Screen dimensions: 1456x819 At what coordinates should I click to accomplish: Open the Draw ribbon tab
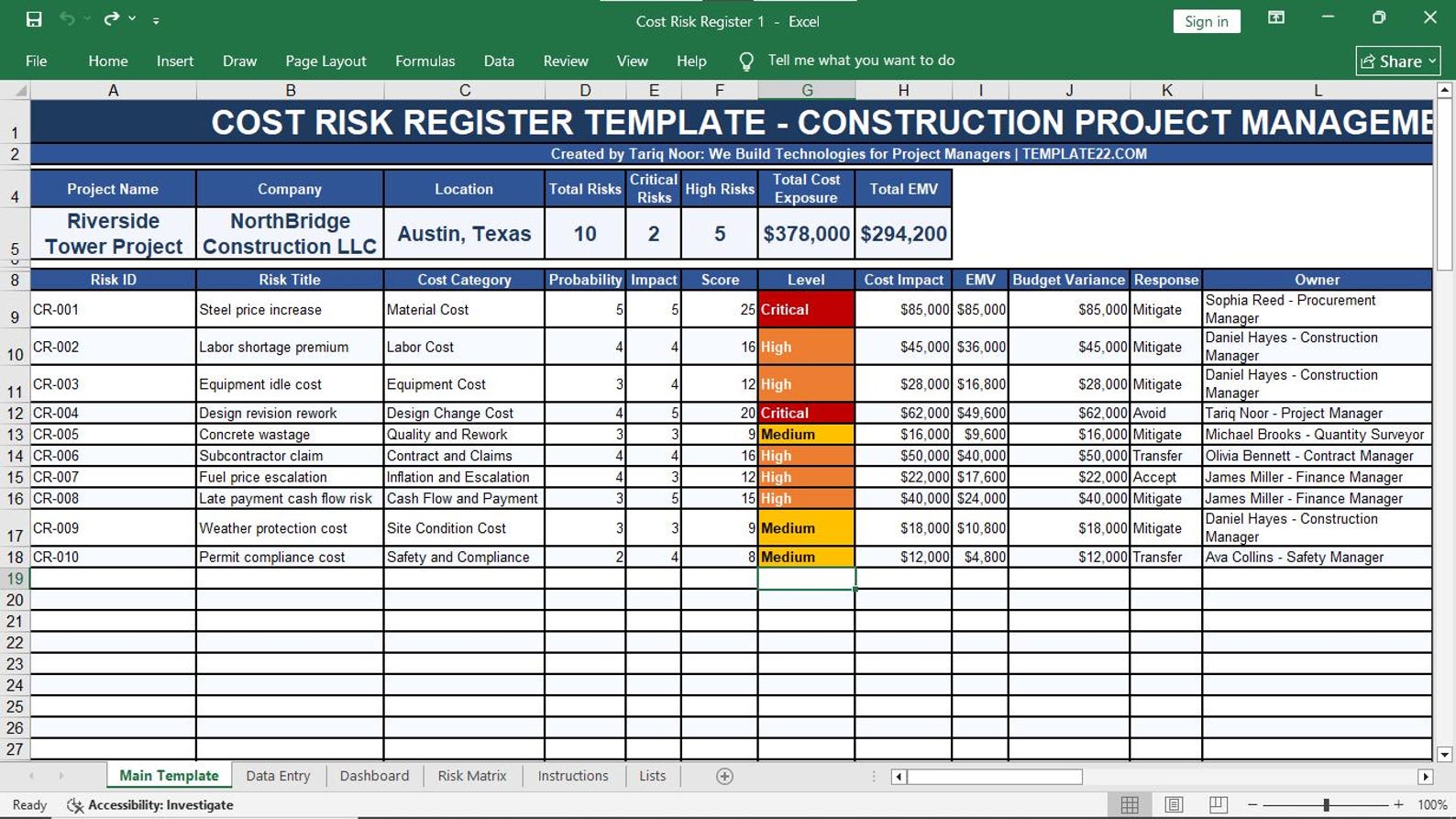pos(239,61)
